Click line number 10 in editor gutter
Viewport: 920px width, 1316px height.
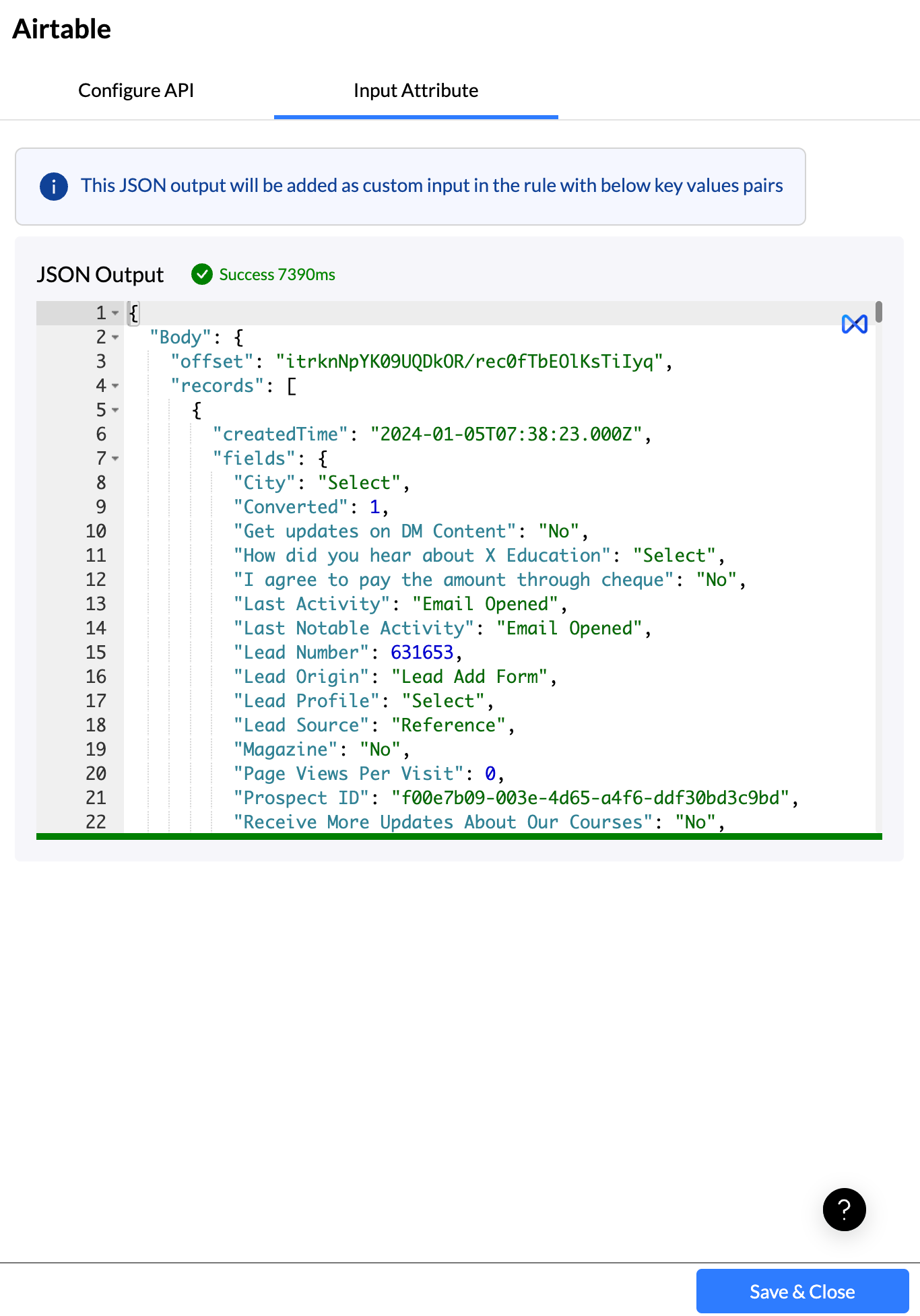click(96, 531)
